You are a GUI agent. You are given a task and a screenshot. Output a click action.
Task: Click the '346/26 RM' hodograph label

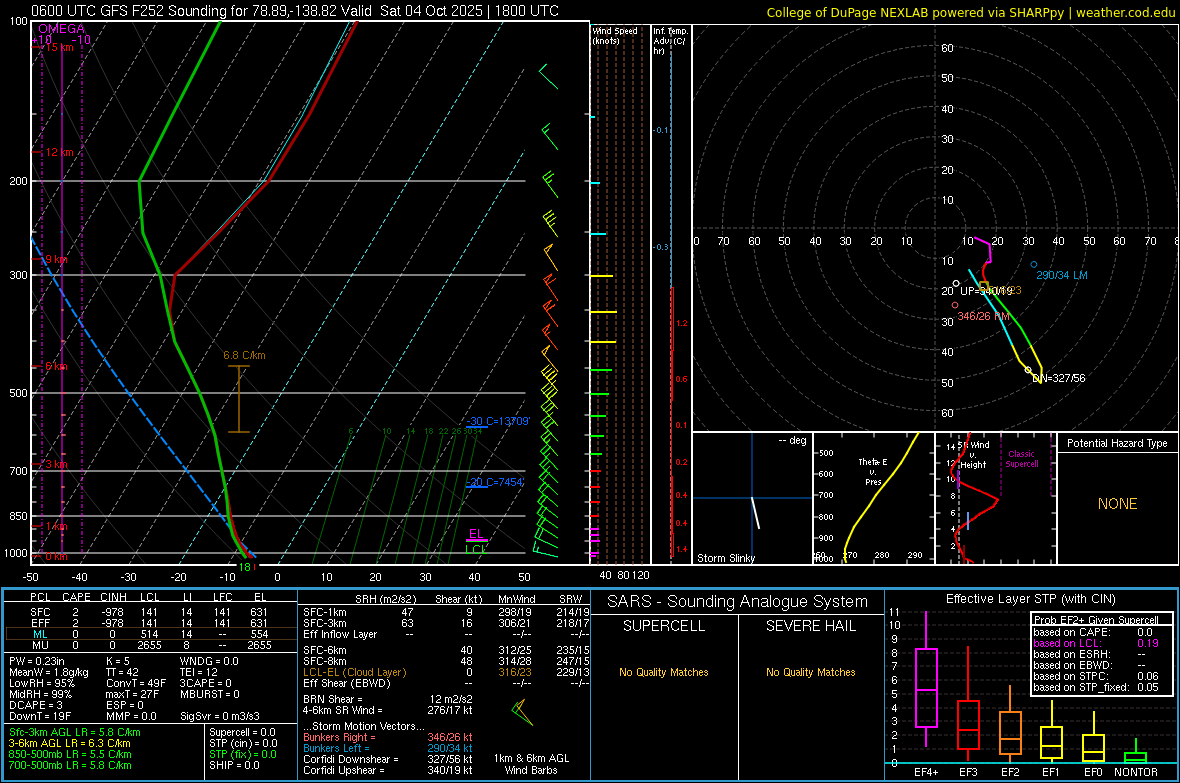point(983,316)
